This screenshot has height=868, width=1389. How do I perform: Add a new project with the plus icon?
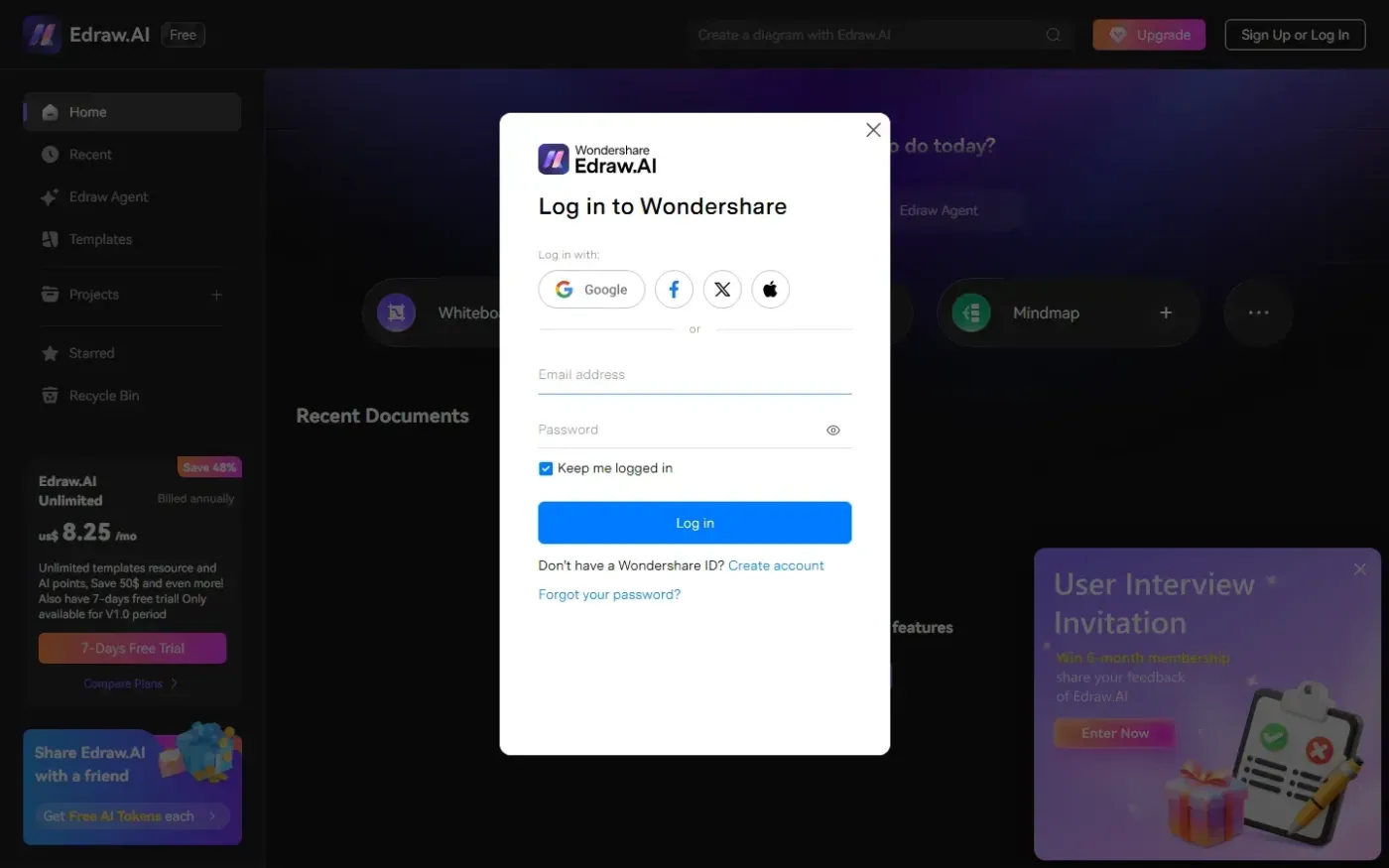[216, 295]
